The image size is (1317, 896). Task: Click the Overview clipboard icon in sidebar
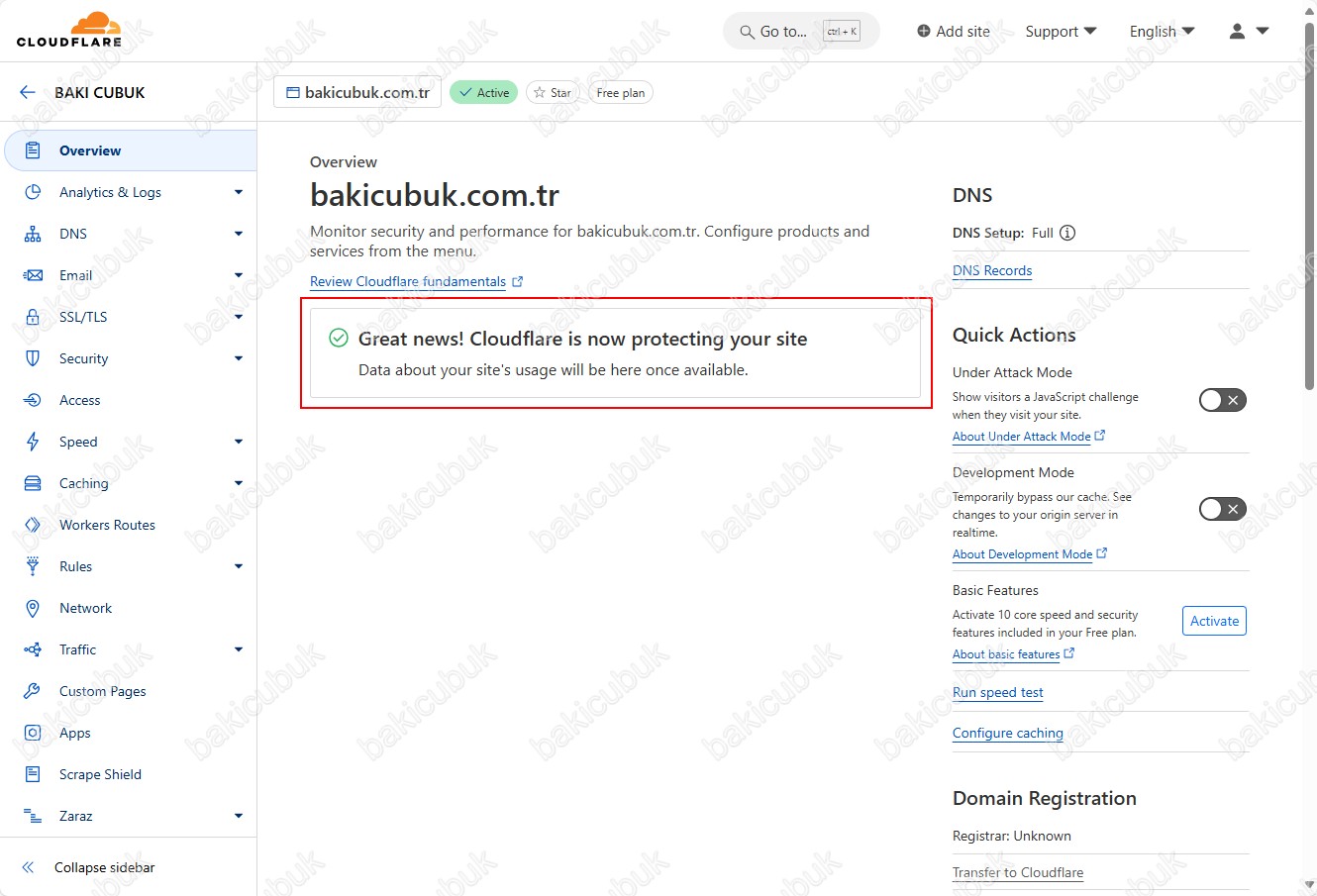pos(33,150)
